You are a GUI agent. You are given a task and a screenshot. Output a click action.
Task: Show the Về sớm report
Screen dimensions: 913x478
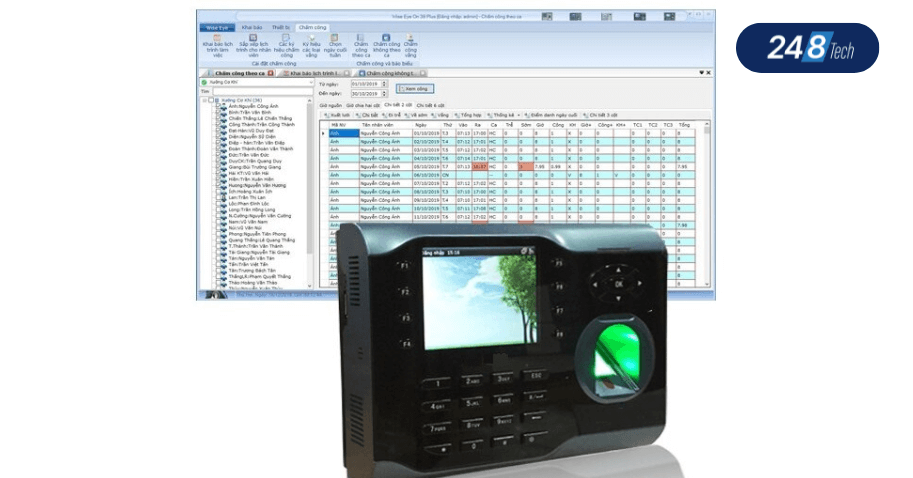coord(416,115)
